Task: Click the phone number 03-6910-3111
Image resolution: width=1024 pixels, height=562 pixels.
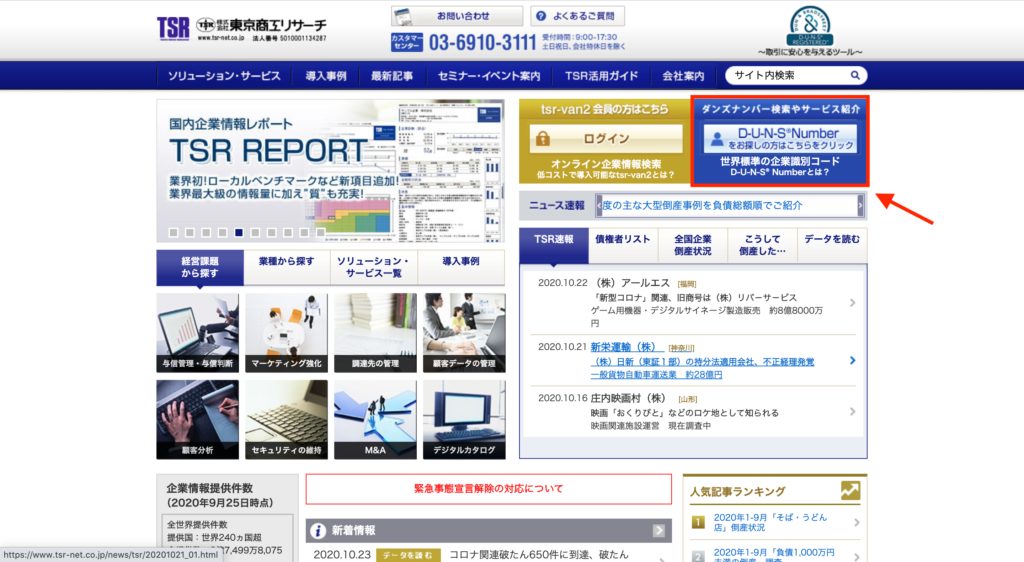Action: coord(482,42)
